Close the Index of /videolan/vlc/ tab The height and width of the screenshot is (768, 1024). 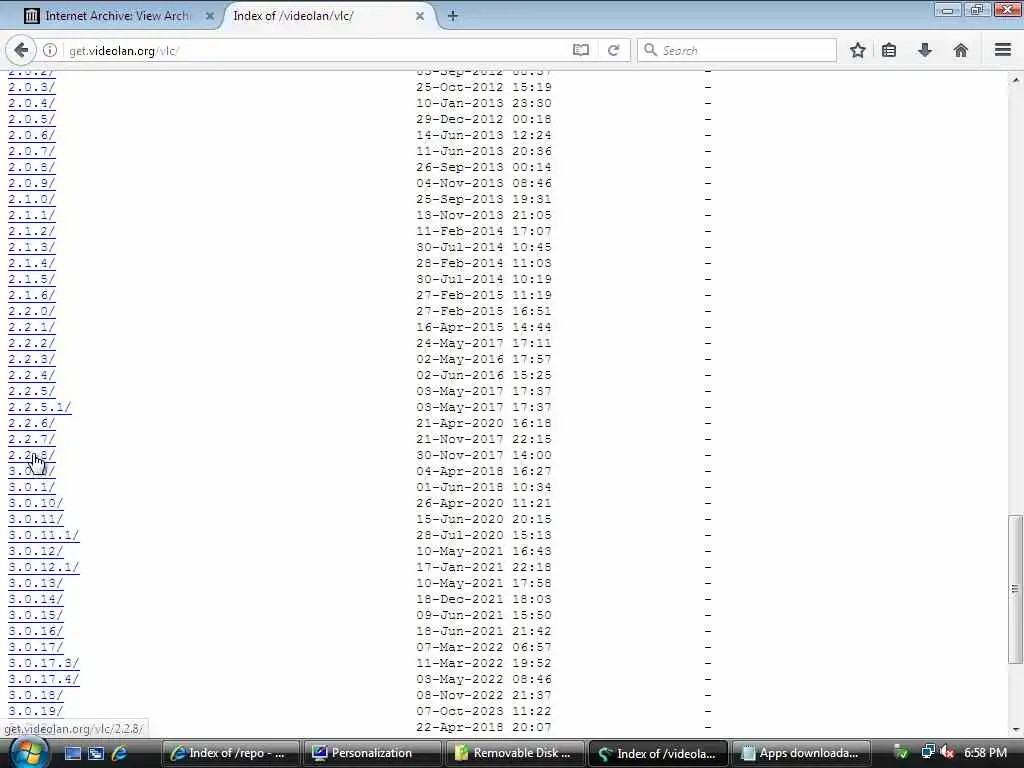click(x=420, y=16)
